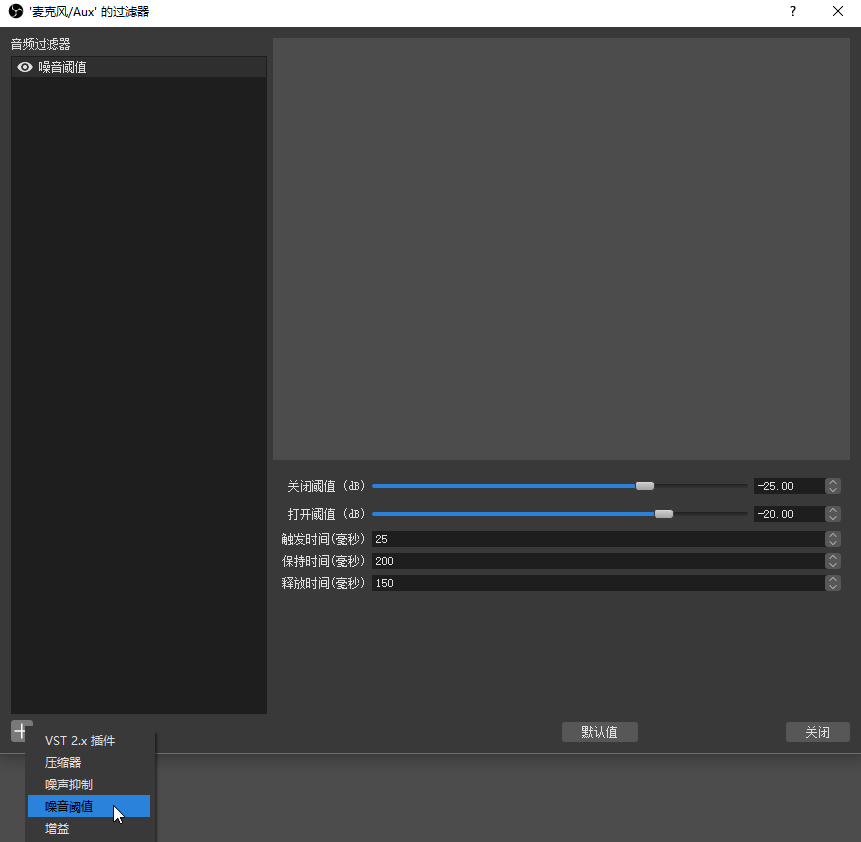861x842 pixels.
Task: Increase 打开阈值 with up arrow
Action: click(x=833, y=510)
